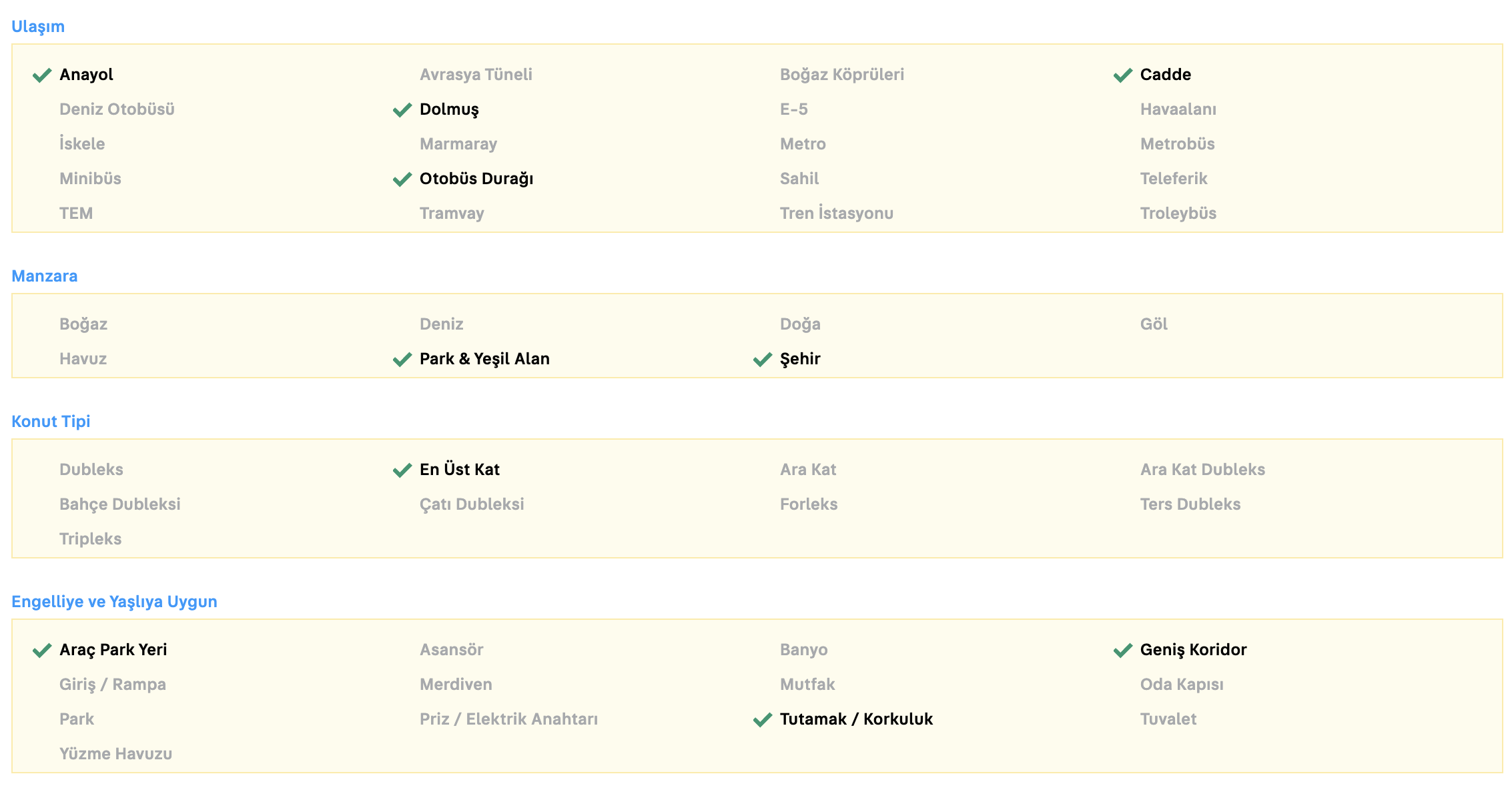Click the checkmark beside En Üst Kat
The height and width of the screenshot is (794, 1512).
[x=402, y=470]
